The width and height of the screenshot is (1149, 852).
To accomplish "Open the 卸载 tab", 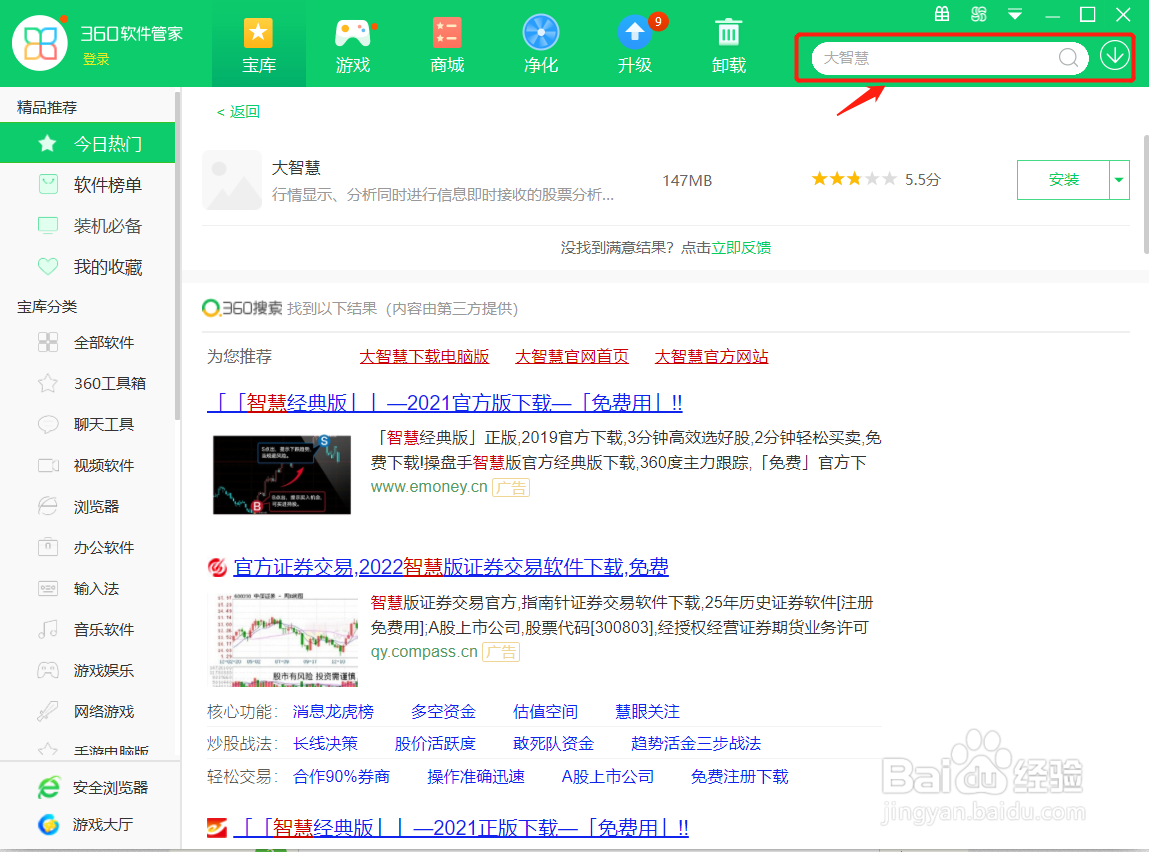I will pos(728,45).
